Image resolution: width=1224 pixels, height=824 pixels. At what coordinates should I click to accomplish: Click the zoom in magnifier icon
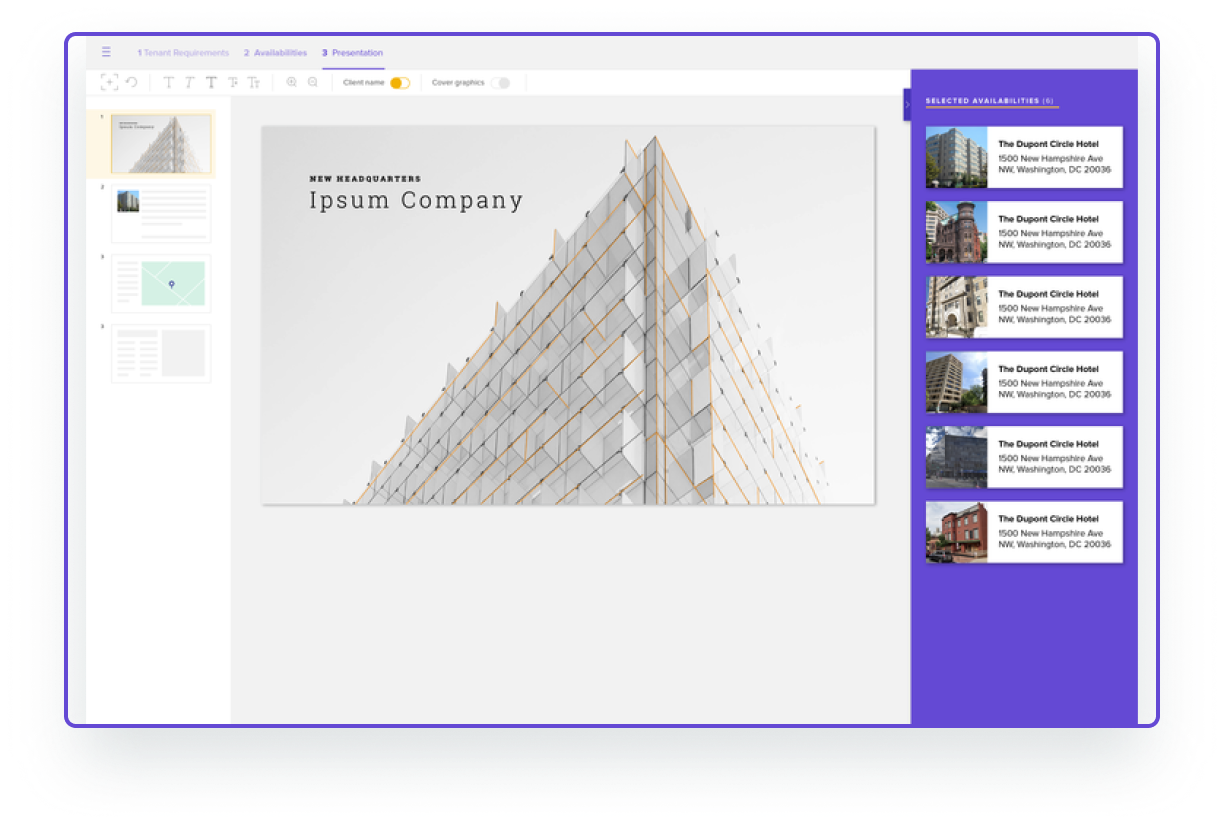(x=291, y=83)
